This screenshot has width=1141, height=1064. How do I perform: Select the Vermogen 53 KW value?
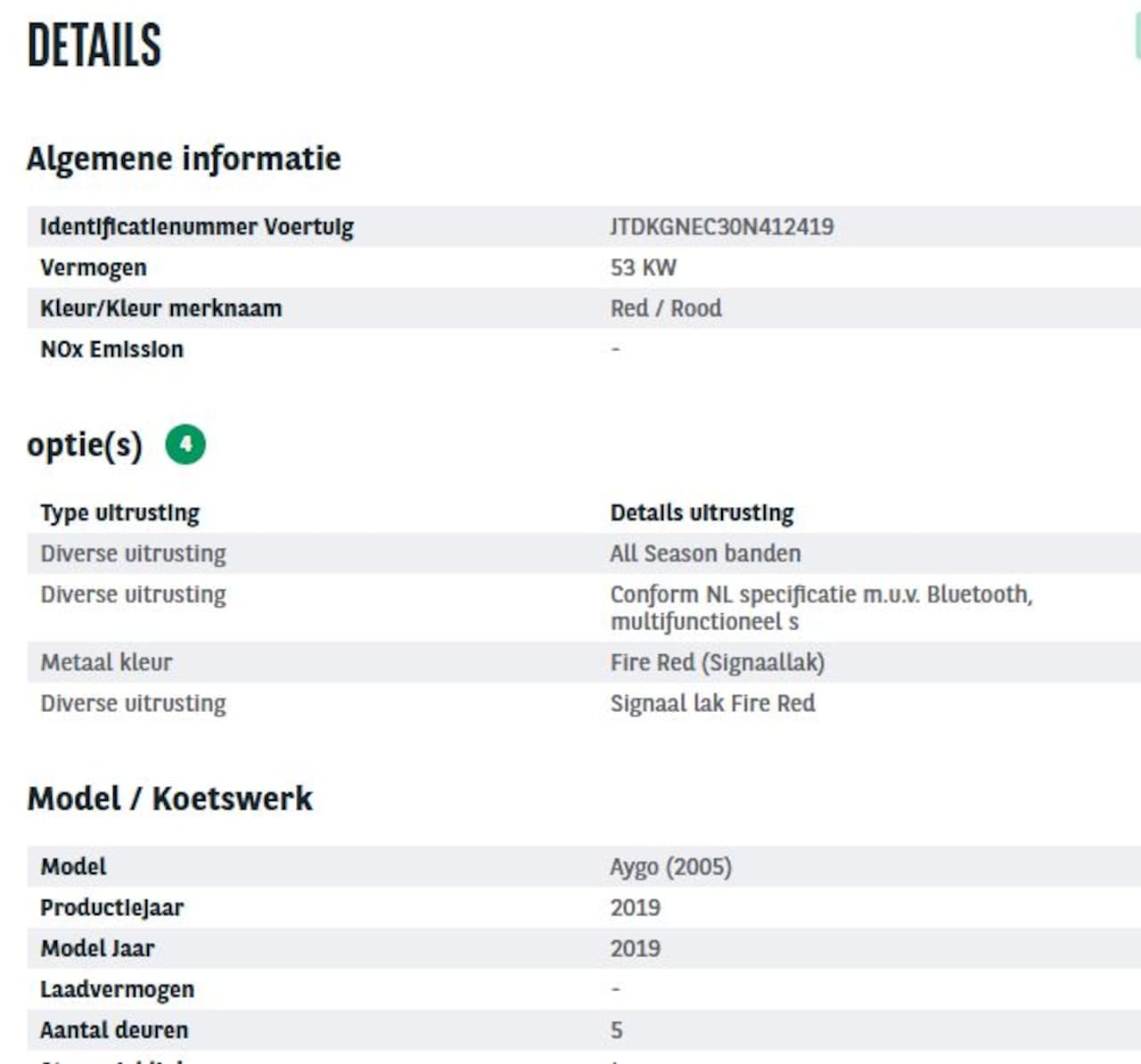point(643,267)
